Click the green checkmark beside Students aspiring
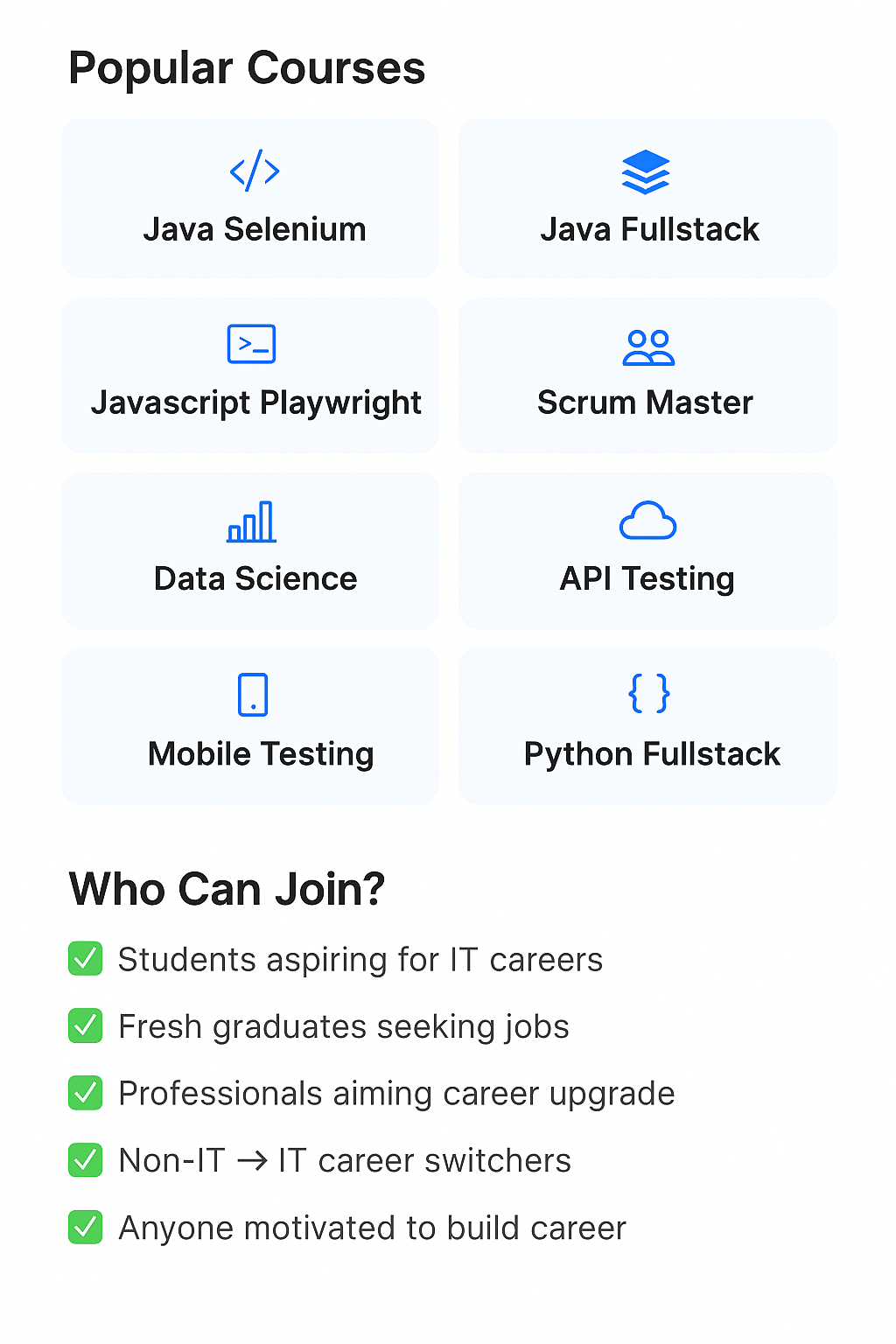Viewport: 896px width, 1344px height. click(x=86, y=958)
